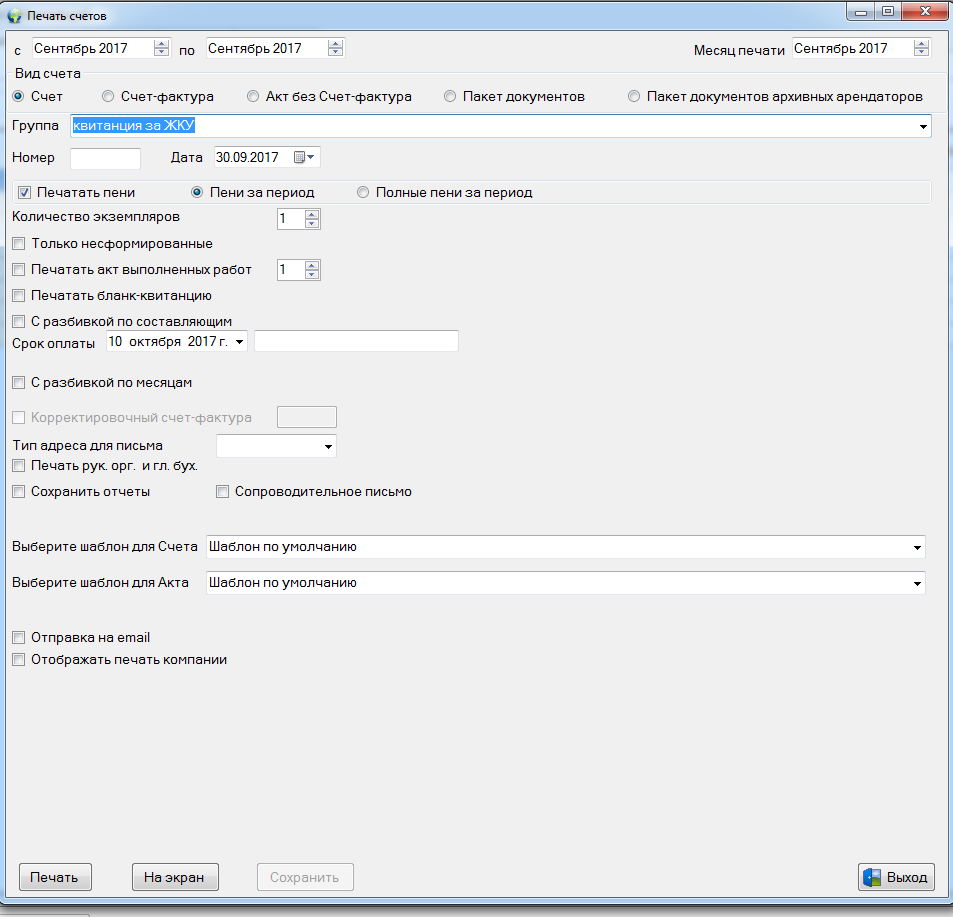The width and height of the screenshot is (953, 917).
Task: Click the app icon in the title bar
Action: coord(15,16)
